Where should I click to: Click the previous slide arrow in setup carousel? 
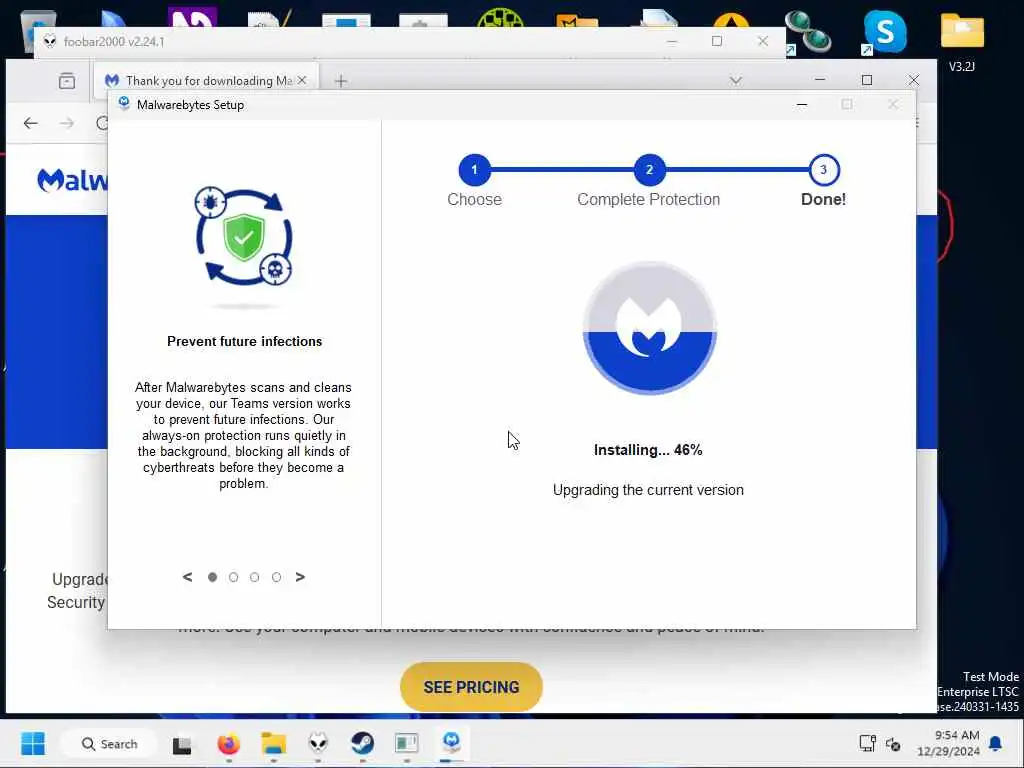point(187,577)
